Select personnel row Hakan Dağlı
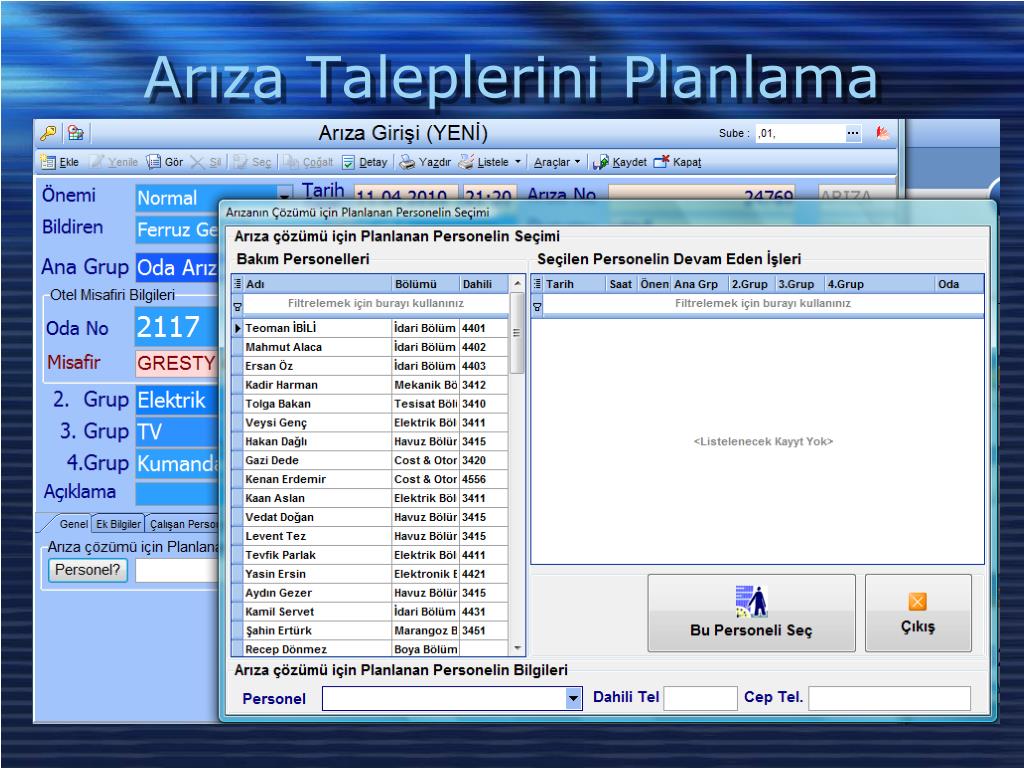 tap(370, 442)
